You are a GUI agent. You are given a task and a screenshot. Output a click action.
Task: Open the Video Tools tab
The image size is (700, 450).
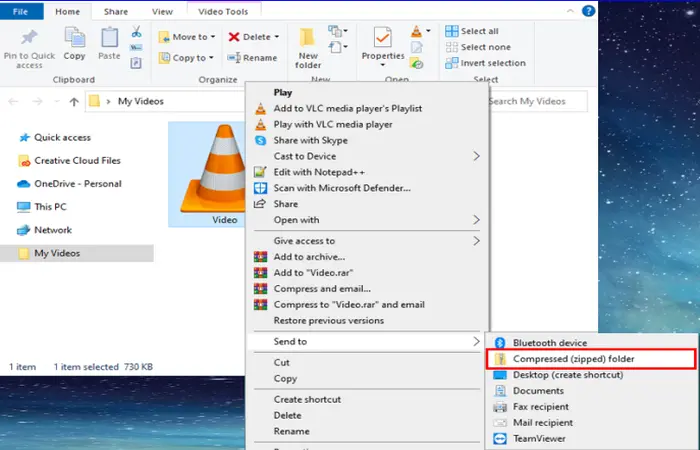click(223, 12)
